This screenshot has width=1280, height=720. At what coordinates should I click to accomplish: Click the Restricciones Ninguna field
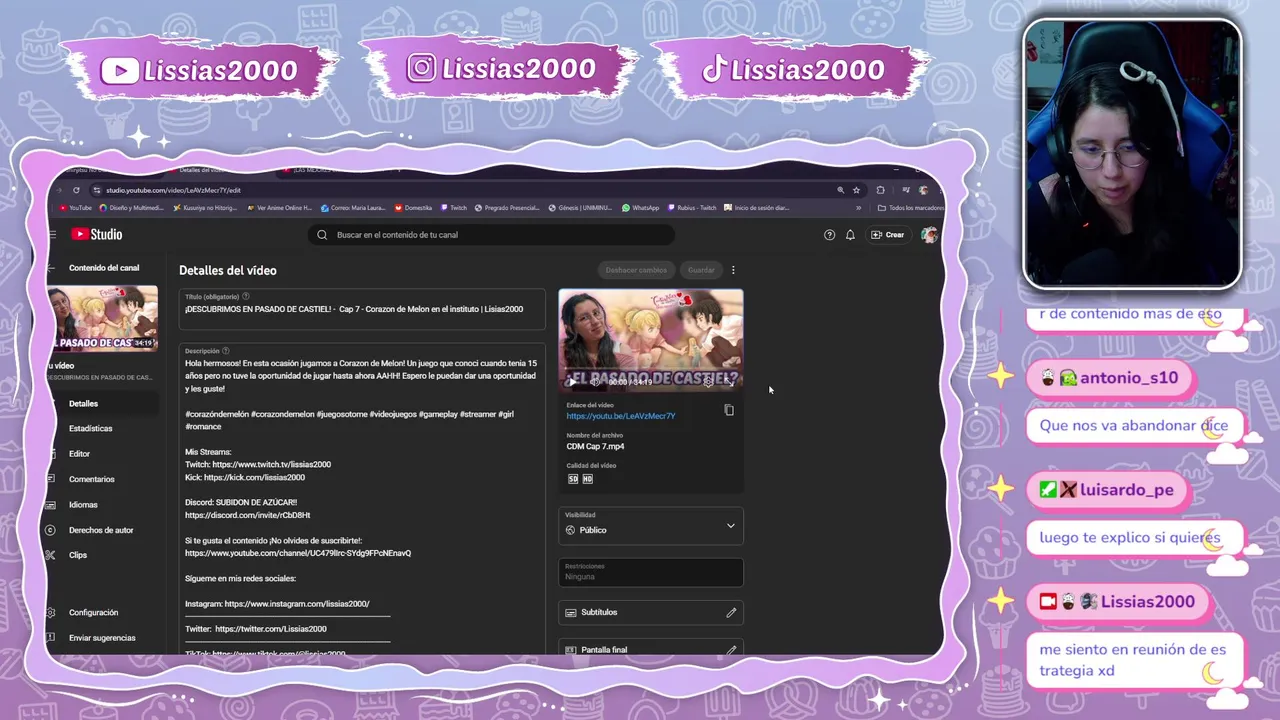(x=650, y=572)
